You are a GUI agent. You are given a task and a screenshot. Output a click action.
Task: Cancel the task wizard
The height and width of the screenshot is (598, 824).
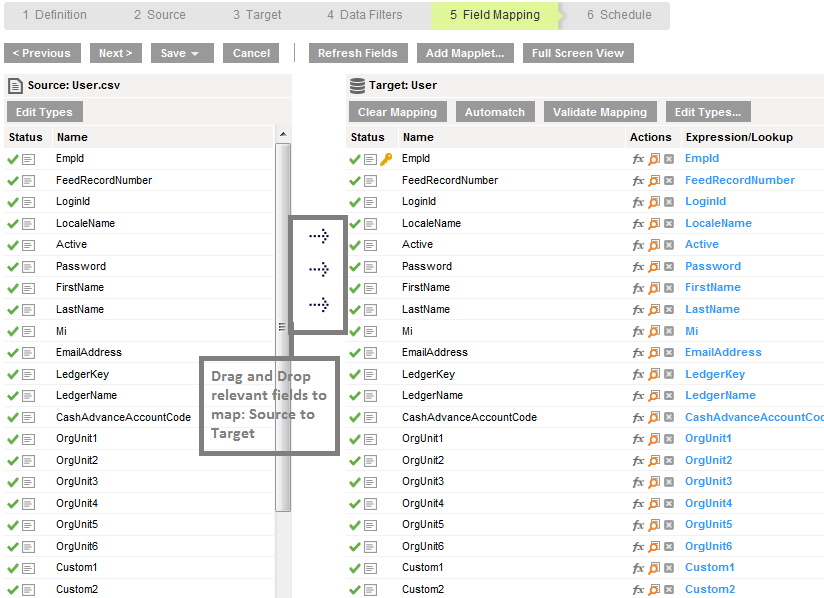(251, 53)
